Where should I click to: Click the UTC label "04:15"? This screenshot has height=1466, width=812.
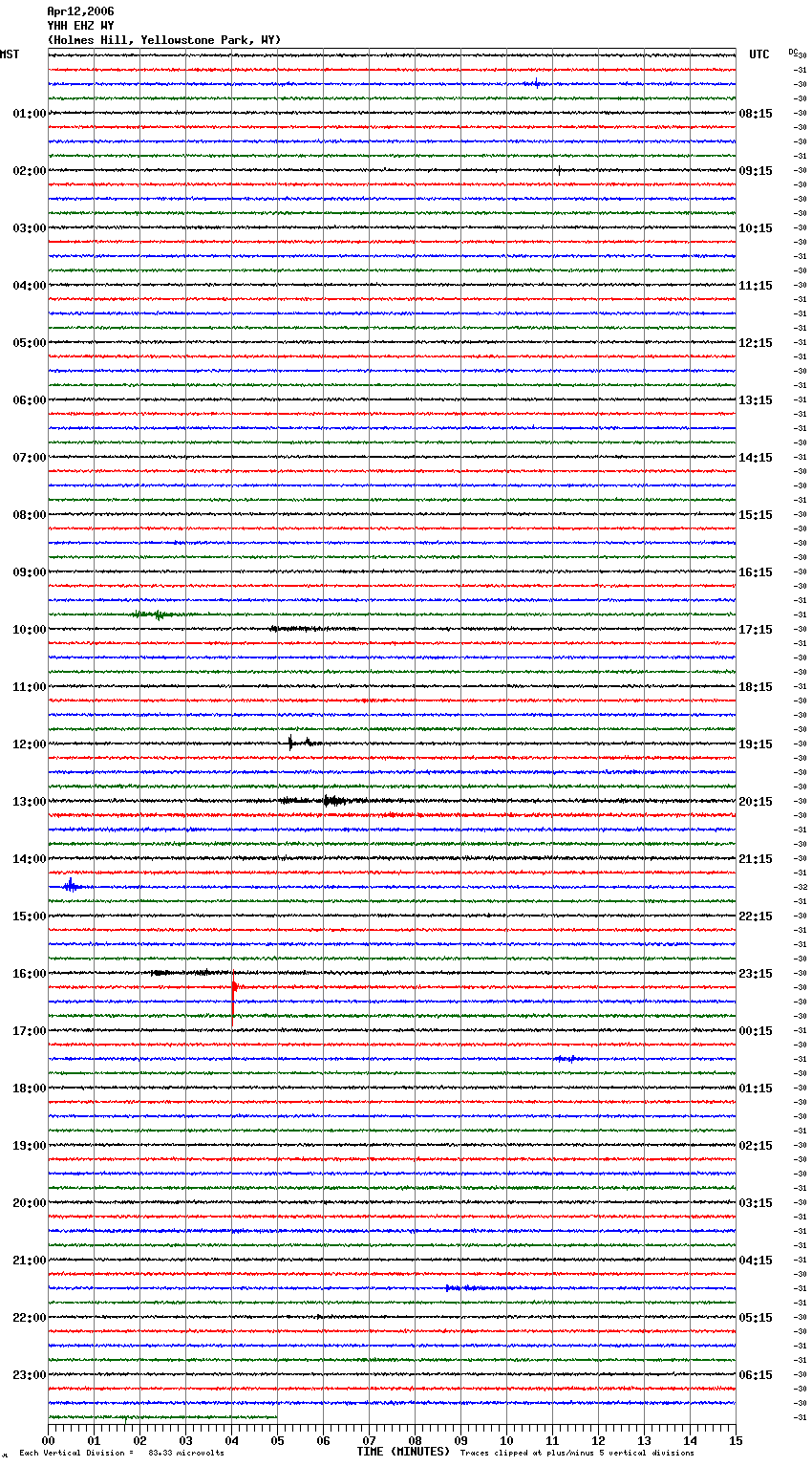coord(756,1261)
